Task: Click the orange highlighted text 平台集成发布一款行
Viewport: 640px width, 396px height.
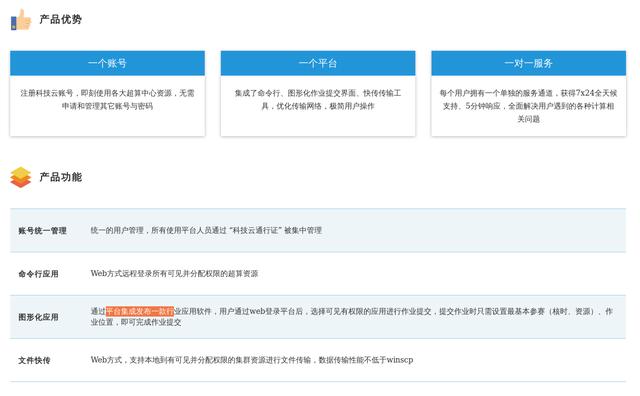Action: click(140, 311)
